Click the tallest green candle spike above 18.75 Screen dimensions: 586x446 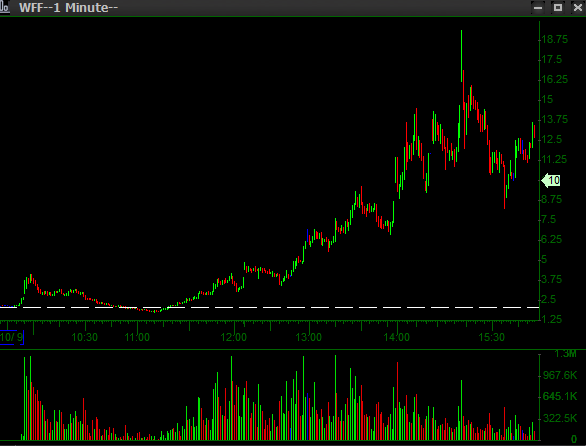coord(462,55)
